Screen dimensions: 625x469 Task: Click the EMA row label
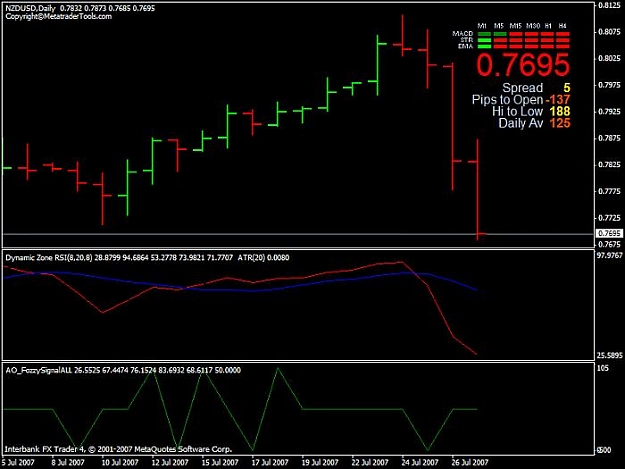(466, 46)
